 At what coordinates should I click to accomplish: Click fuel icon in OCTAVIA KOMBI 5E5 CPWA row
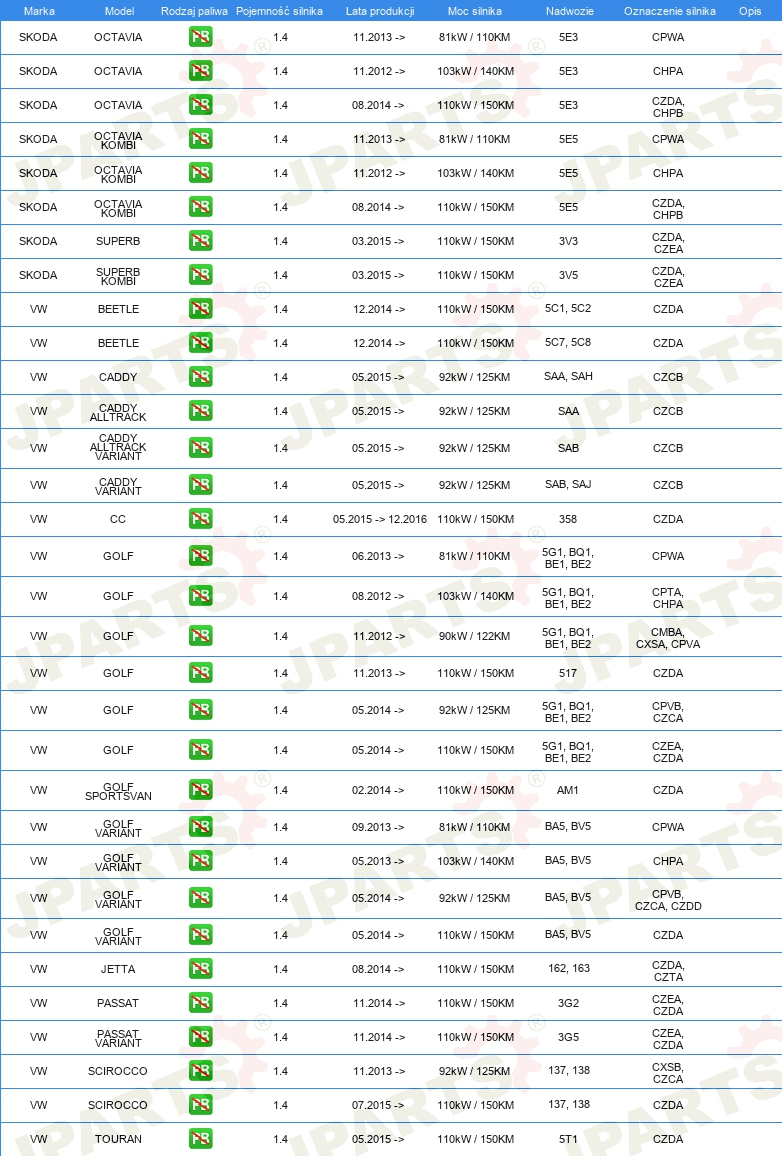pos(200,139)
